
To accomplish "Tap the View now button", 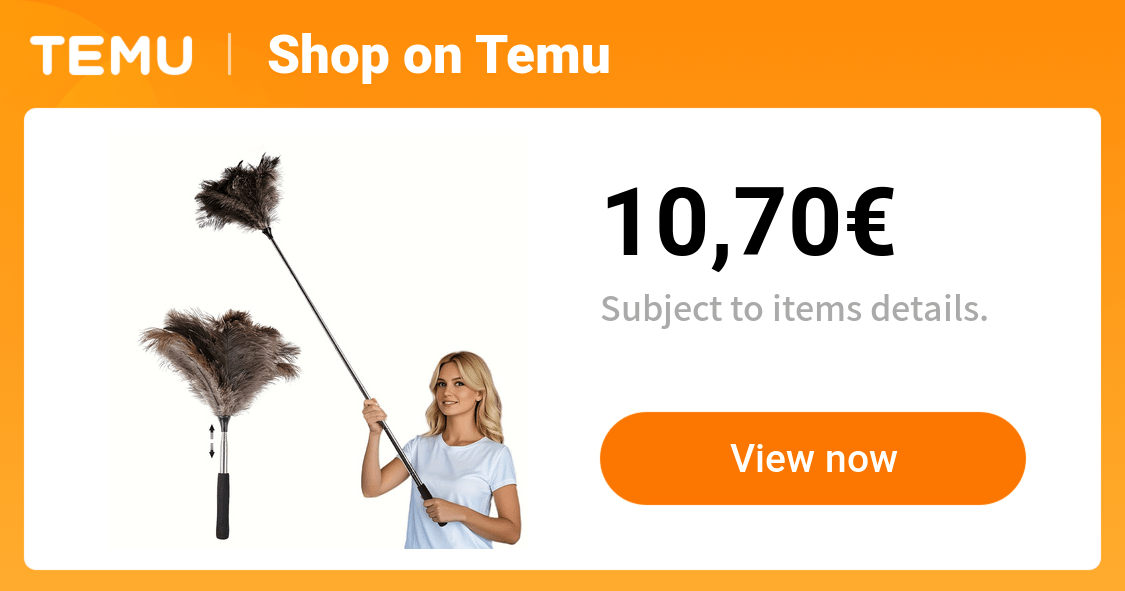I will pyautogui.click(x=813, y=458).
